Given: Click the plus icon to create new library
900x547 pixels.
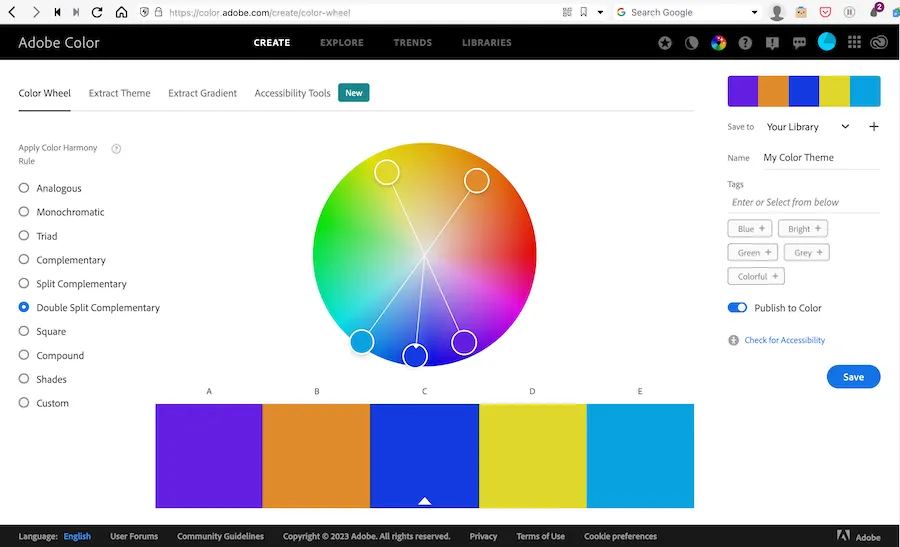Looking at the screenshot, I should click(x=874, y=126).
